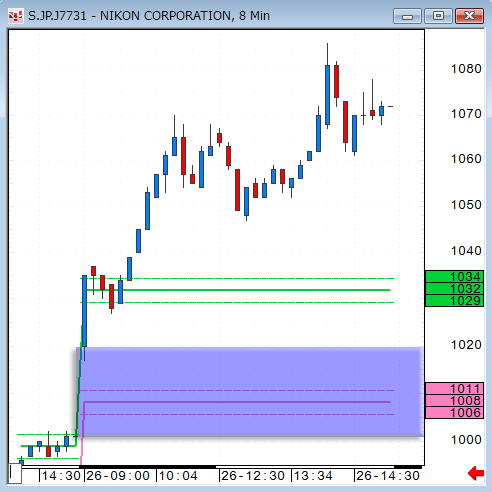Image resolution: width=492 pixels, height=492 pixels.
Task: Click the window title NIKON CORPORATION, 8 Min
Action: tap(185, 16)
